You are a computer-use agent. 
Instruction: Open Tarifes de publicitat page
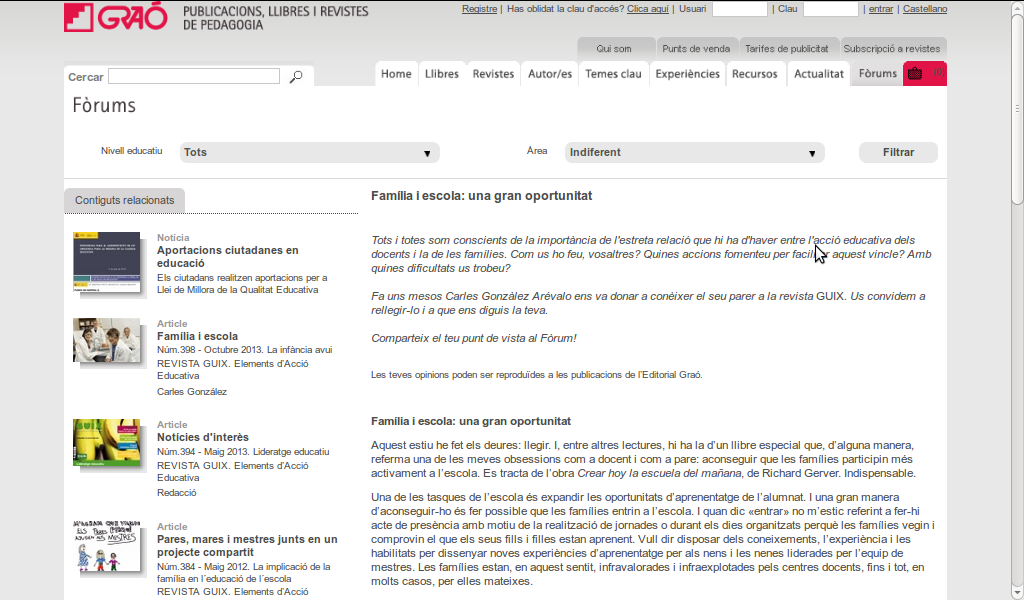[786, 48]
